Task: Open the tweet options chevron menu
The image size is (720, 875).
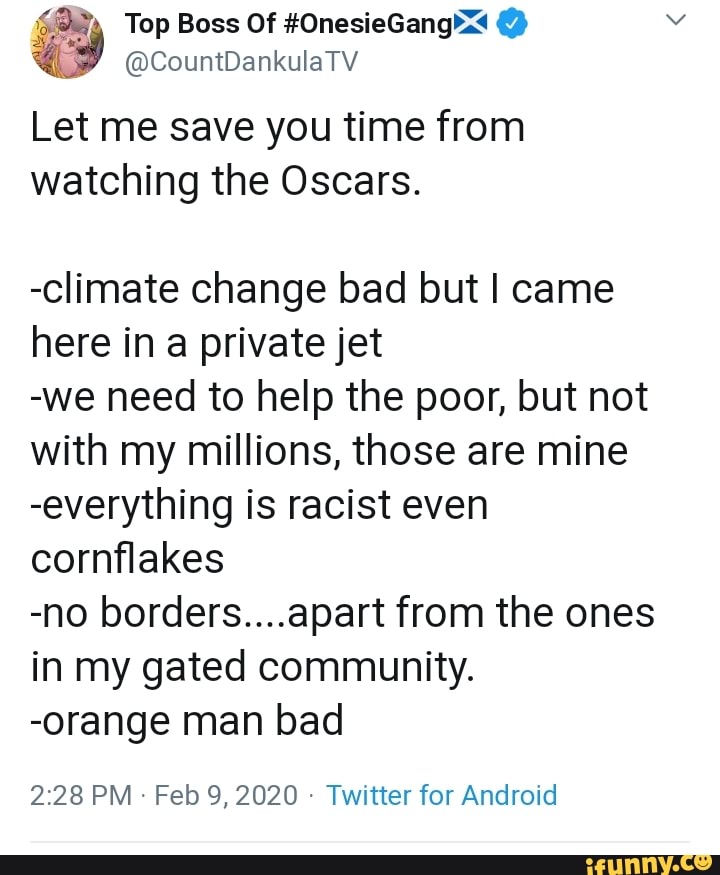Action: (677, 19)
